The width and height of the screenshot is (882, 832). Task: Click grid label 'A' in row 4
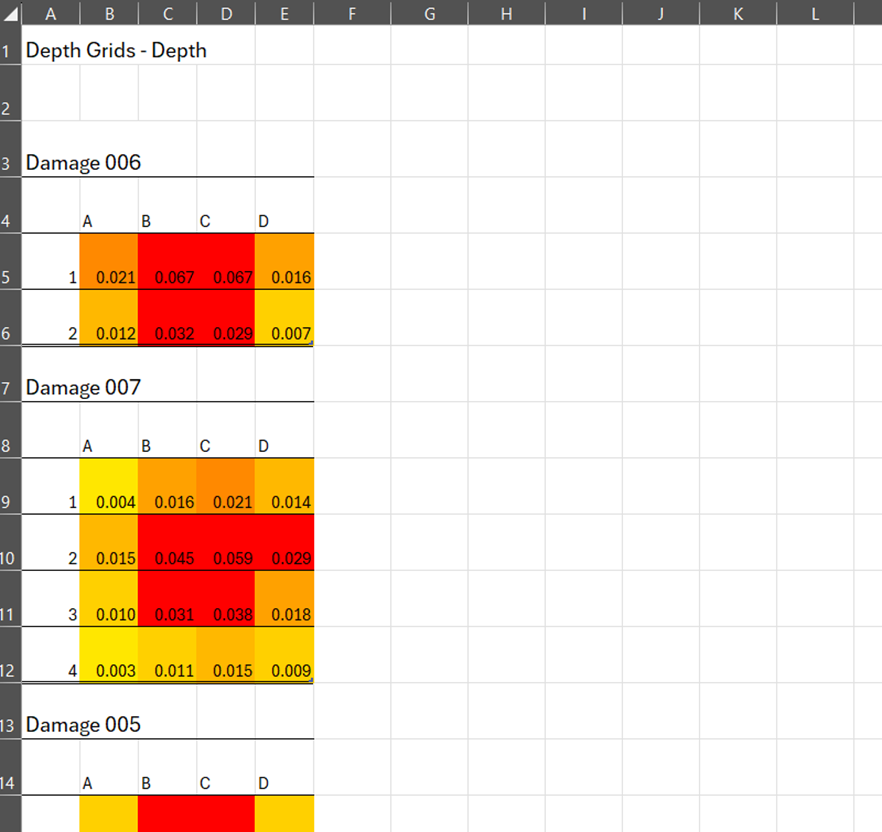click(87, 221)
